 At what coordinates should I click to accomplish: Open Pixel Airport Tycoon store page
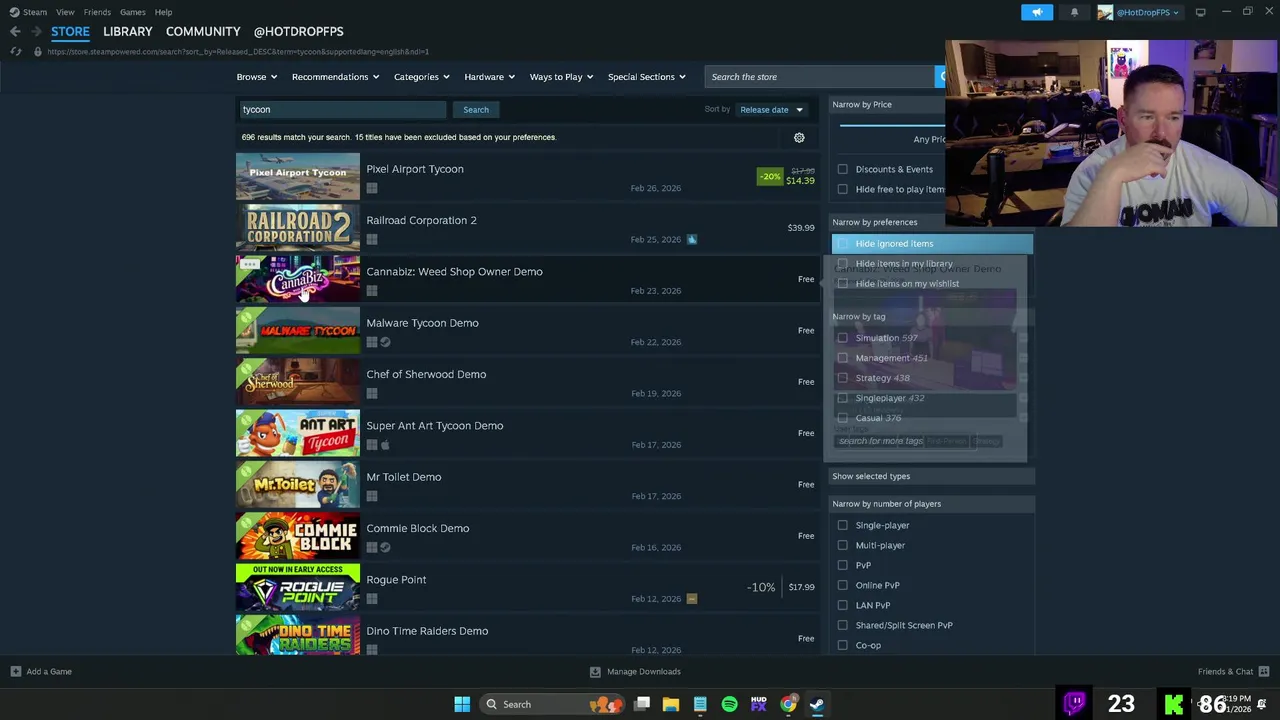[527, 178]
